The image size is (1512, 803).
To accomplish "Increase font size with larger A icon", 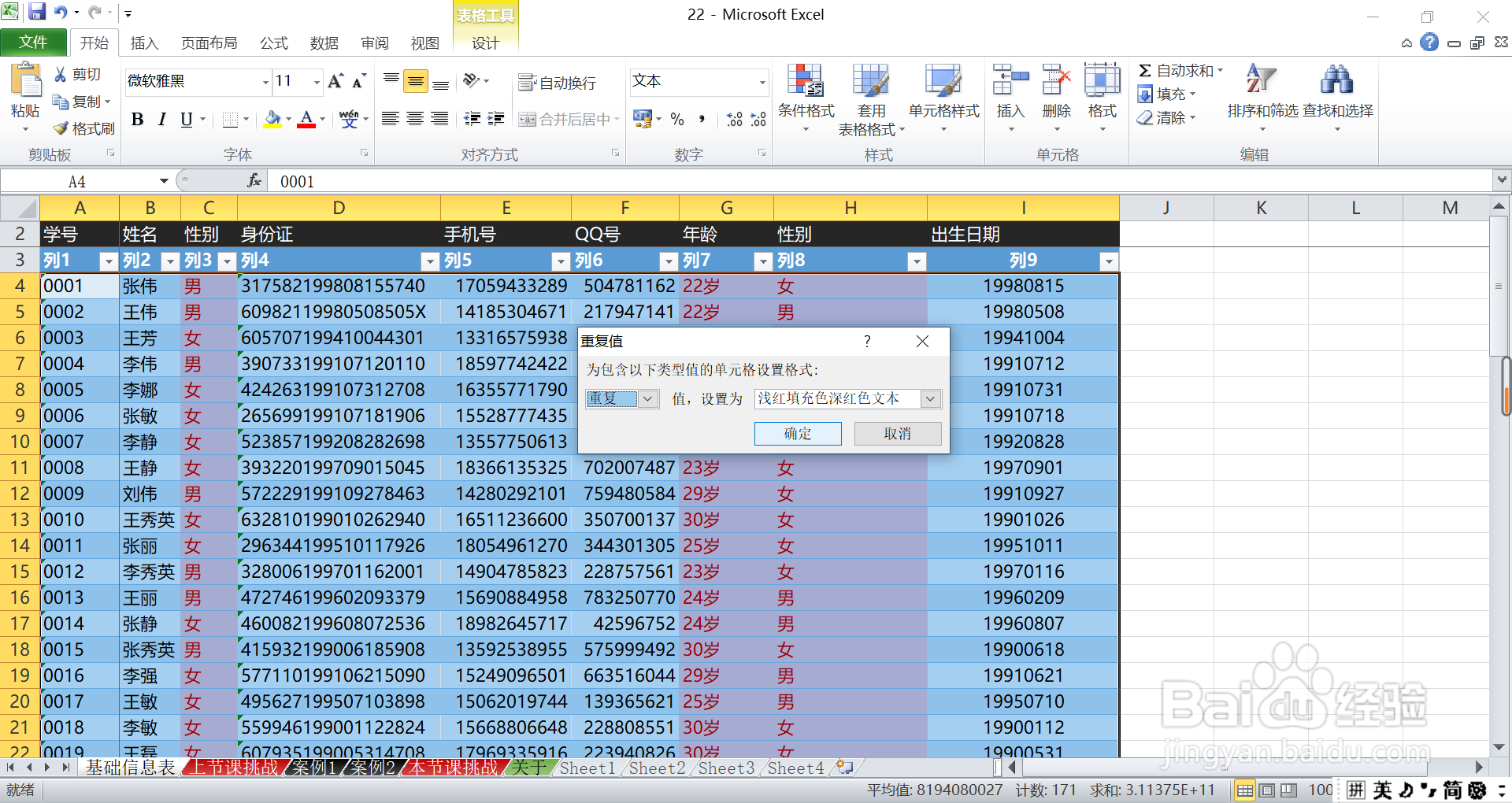I will [335, 81].
